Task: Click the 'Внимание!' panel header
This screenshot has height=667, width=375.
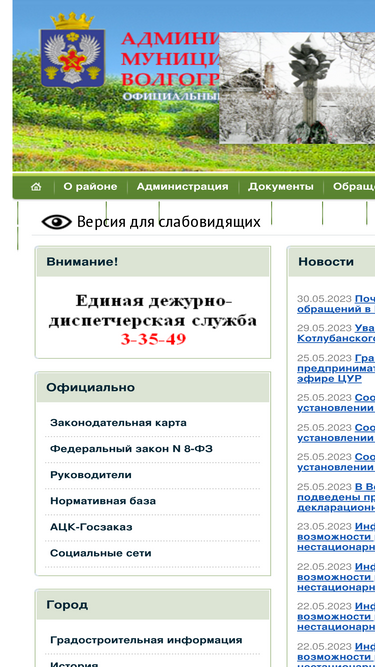Action: tap(82, 262)
